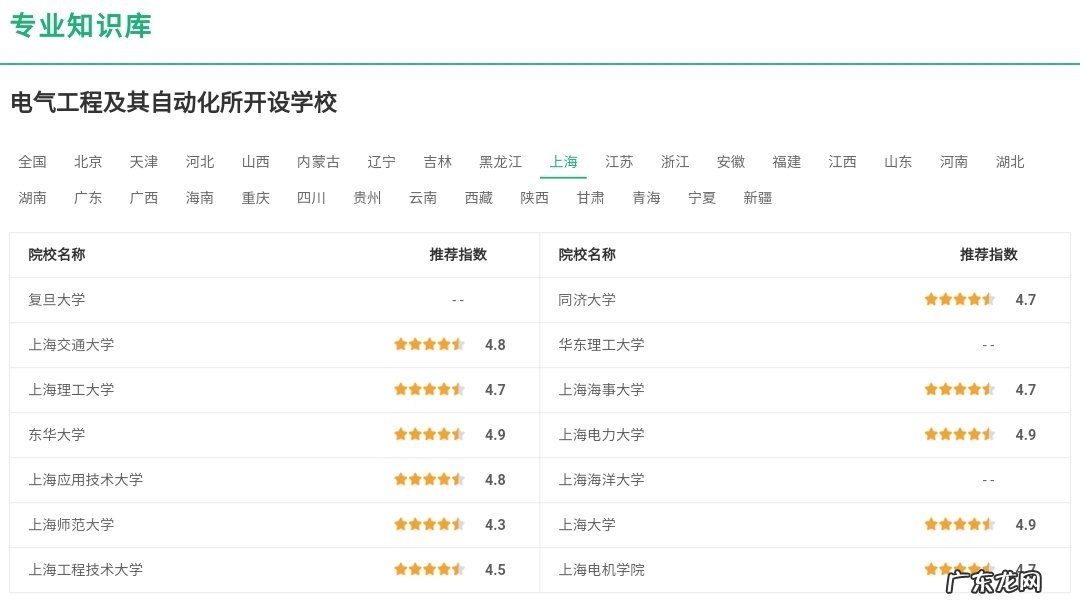Click the star rating of 上海师范大学
This screenshot has height=611, width=1080.
pos(430,524)
